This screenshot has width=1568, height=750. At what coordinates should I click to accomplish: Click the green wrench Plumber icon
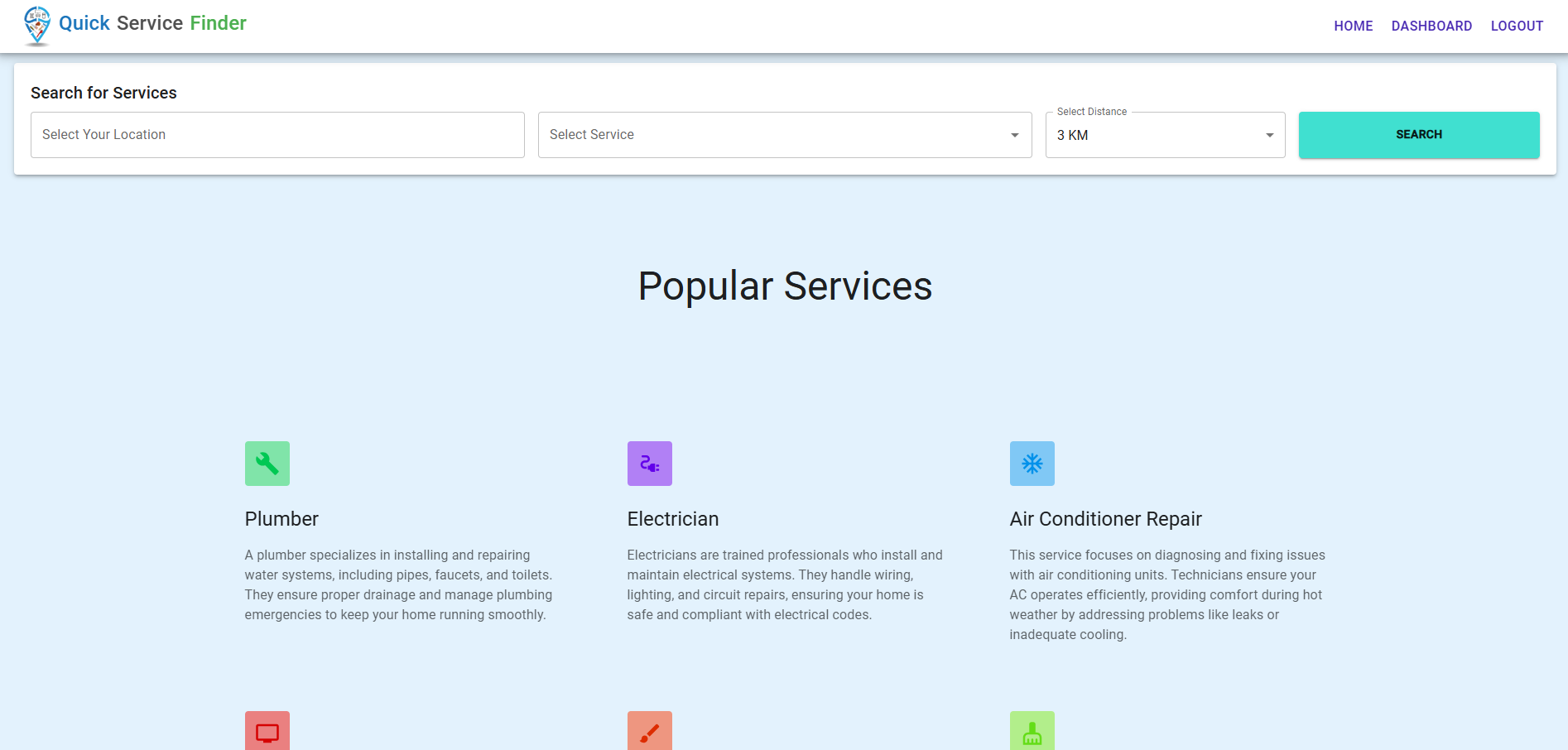pos(267,464)
